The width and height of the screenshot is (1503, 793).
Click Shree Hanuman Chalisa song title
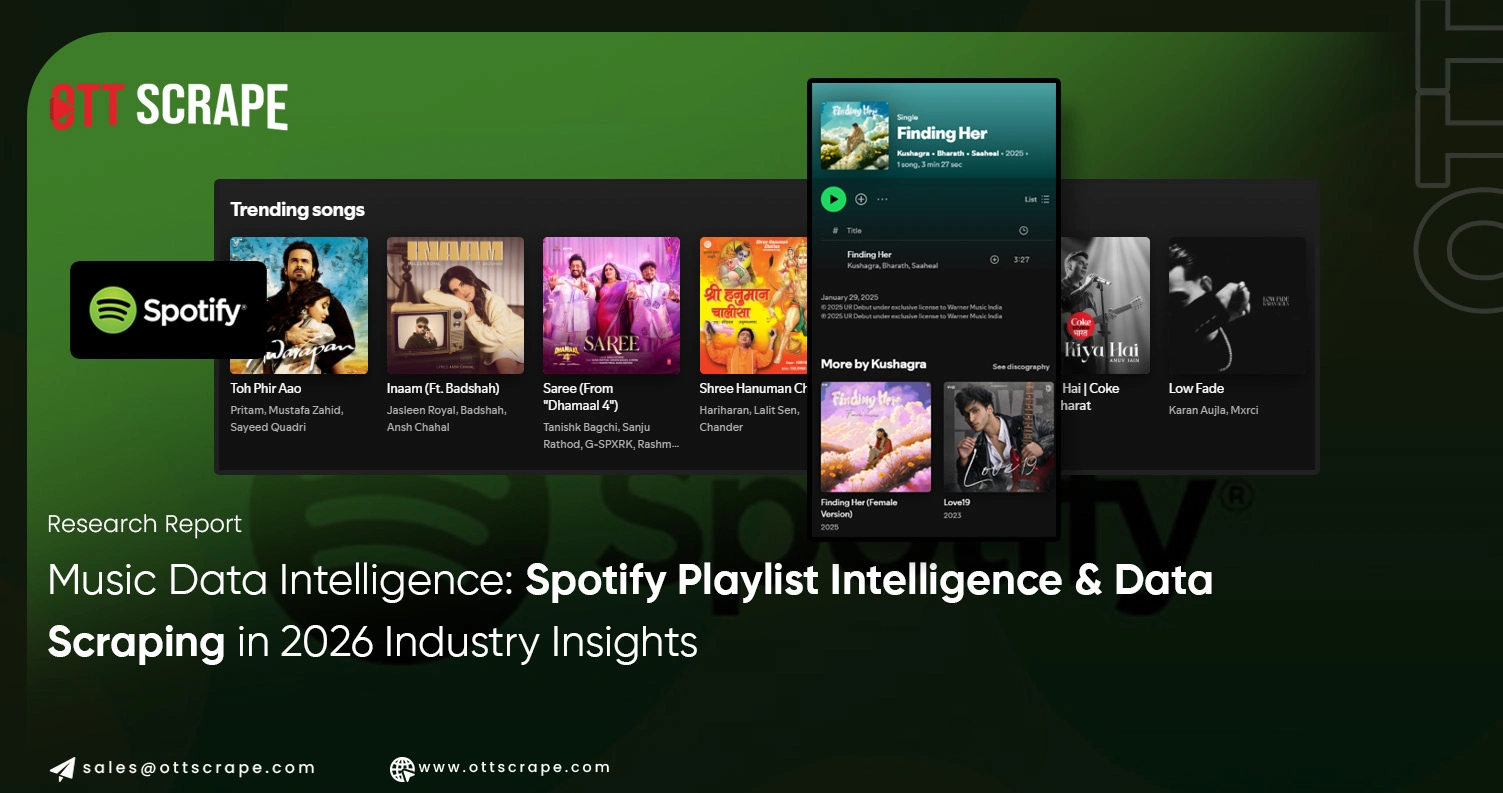pos(753,388)
